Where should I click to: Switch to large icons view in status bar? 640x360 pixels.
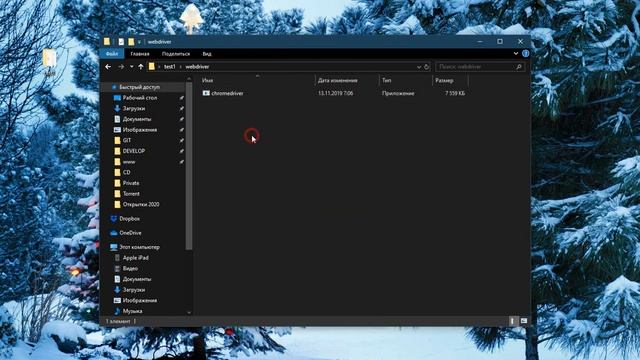(524, 321)
